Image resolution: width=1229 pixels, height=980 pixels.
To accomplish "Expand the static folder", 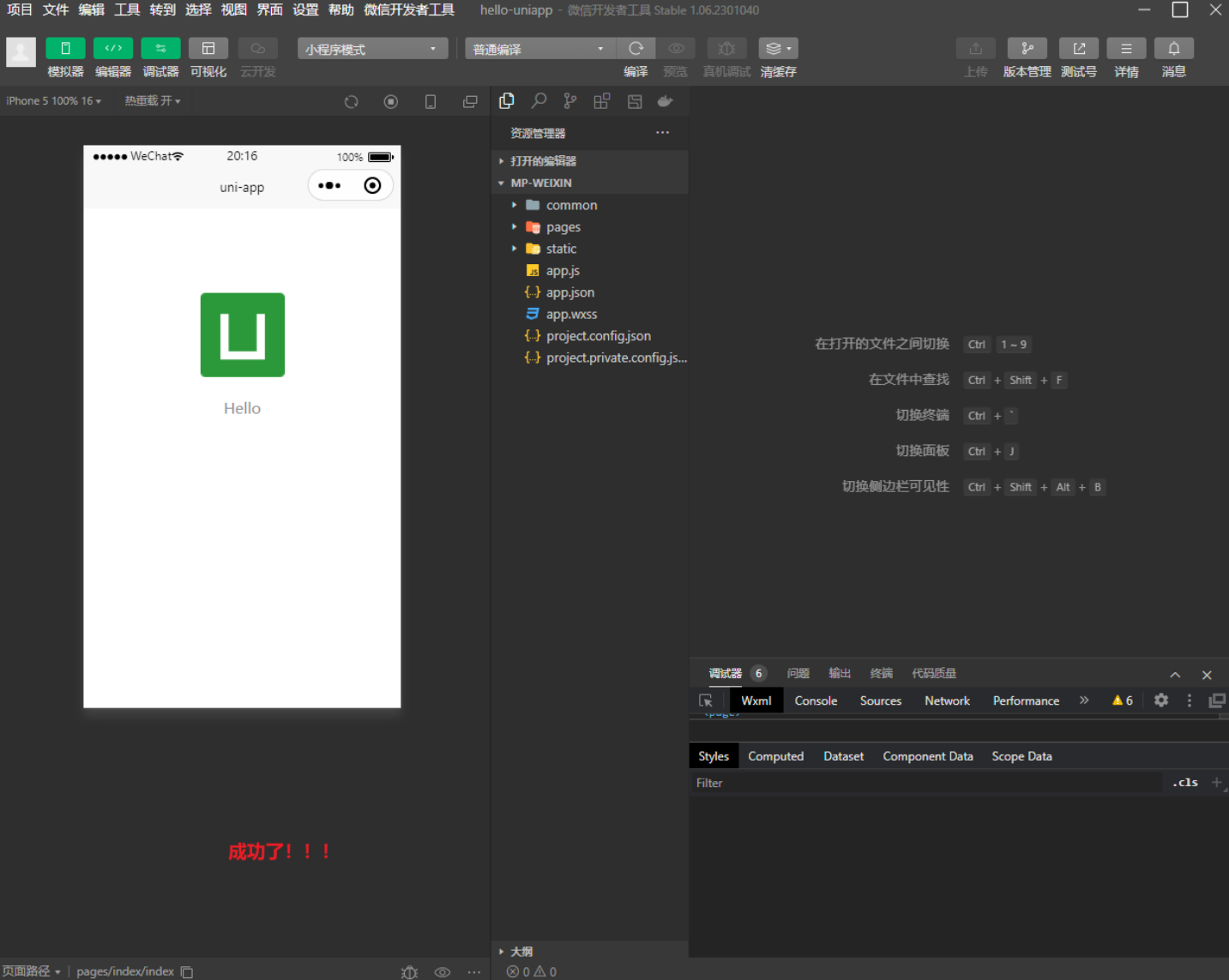I will [590, 249].
